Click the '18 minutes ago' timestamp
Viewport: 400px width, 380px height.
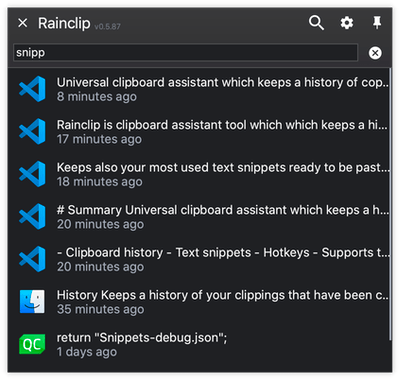point(99,182)
